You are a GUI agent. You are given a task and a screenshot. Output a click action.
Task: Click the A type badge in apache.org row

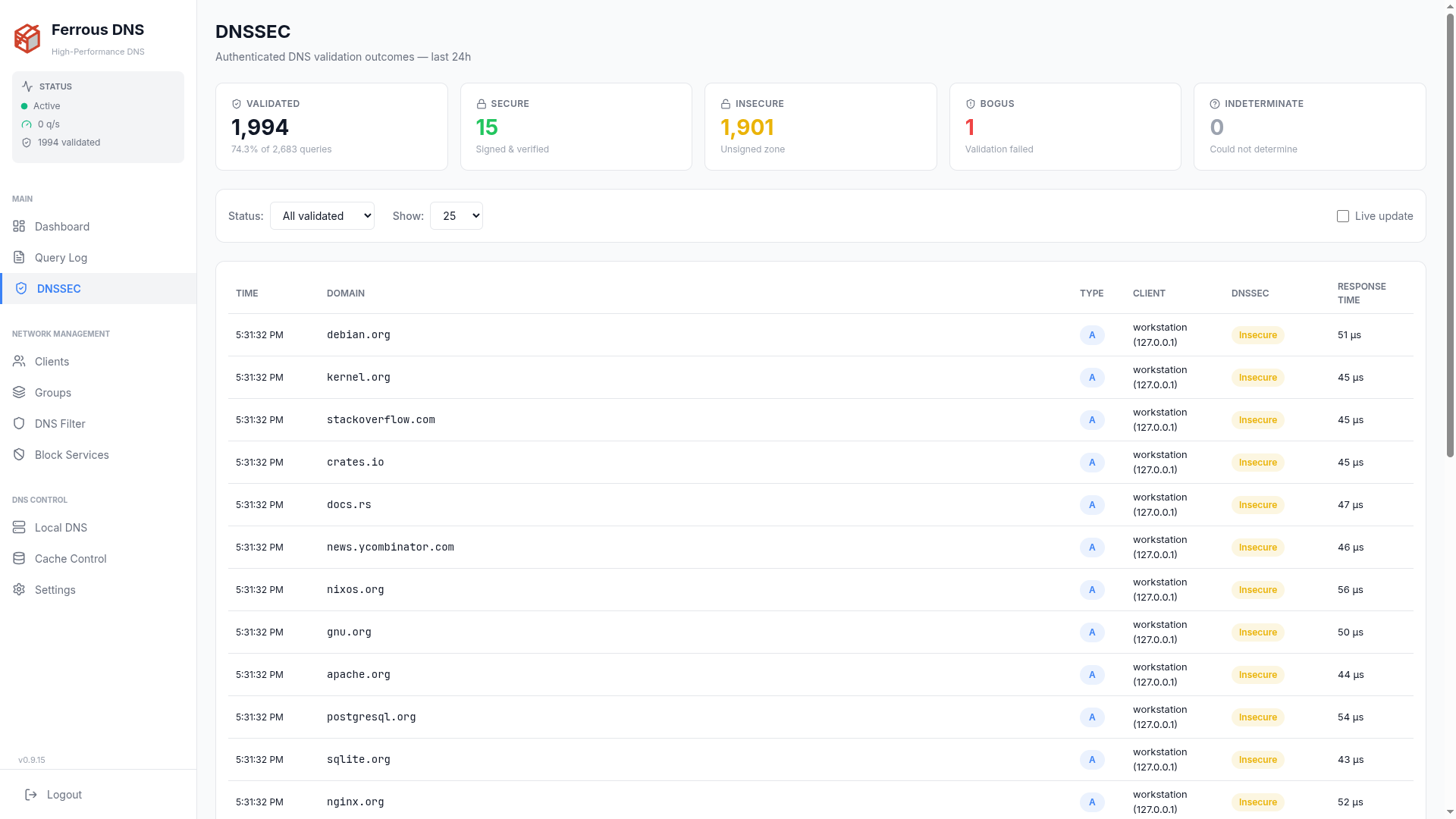tap(1092, 675)
